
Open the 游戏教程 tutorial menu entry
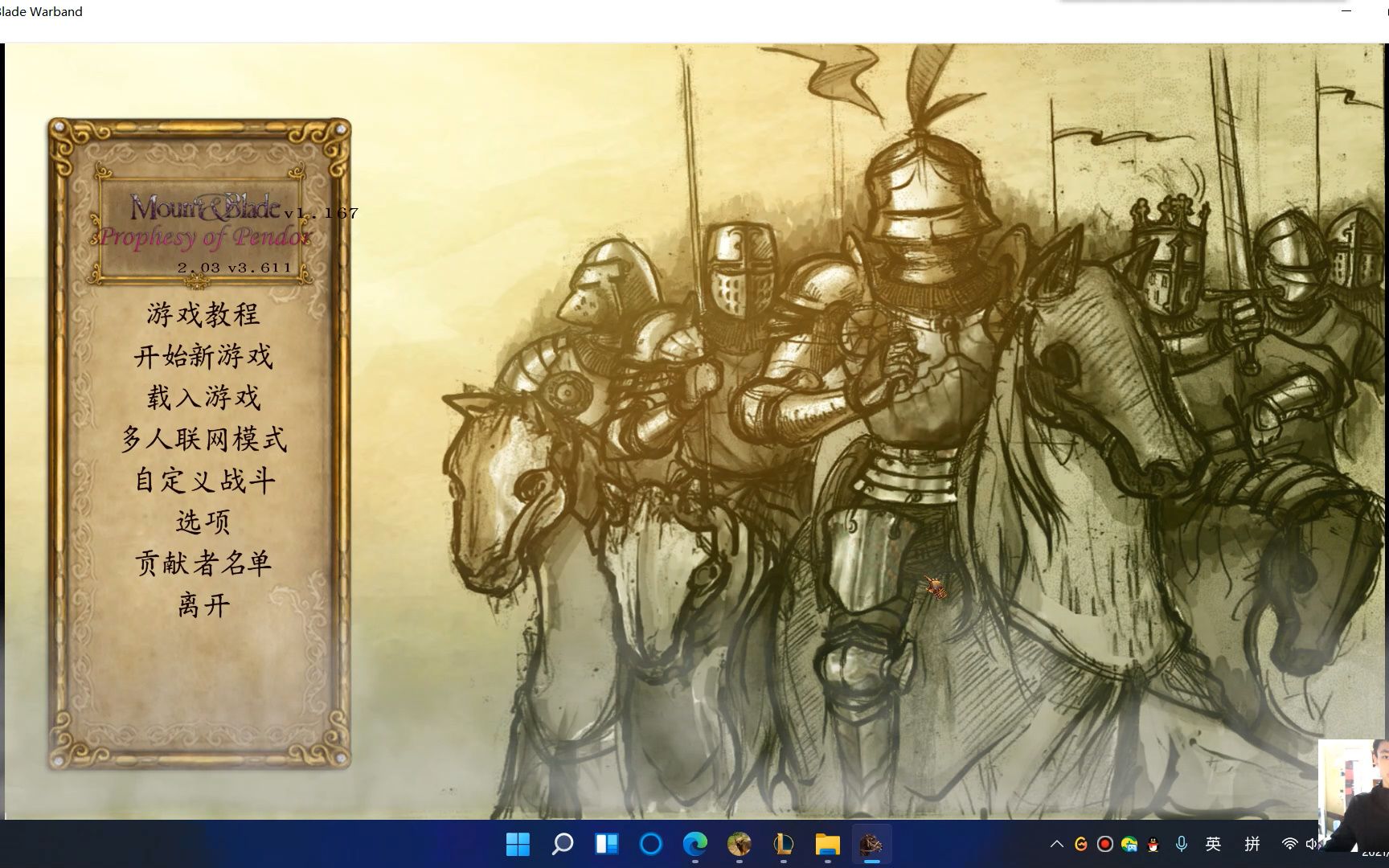tap(203, 314)
